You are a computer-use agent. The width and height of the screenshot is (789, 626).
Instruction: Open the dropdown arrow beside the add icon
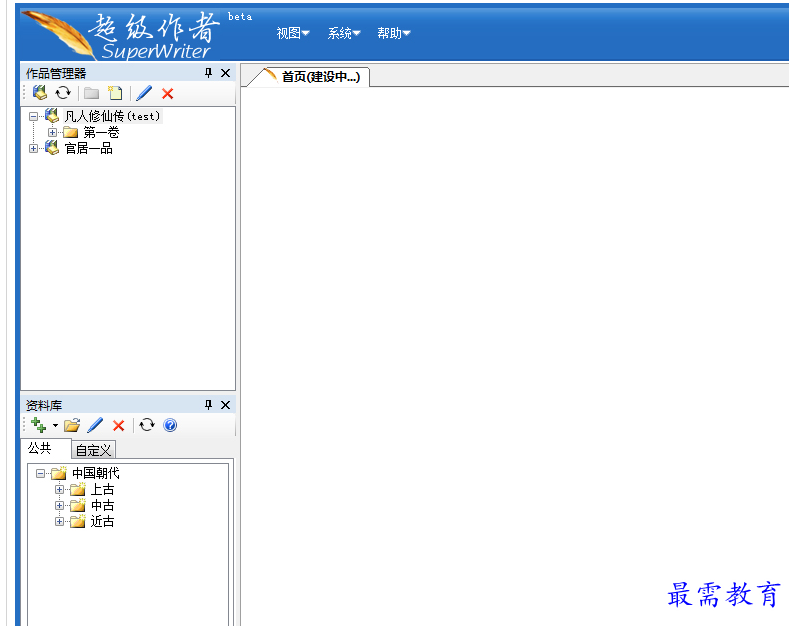(x=55, y=426)
